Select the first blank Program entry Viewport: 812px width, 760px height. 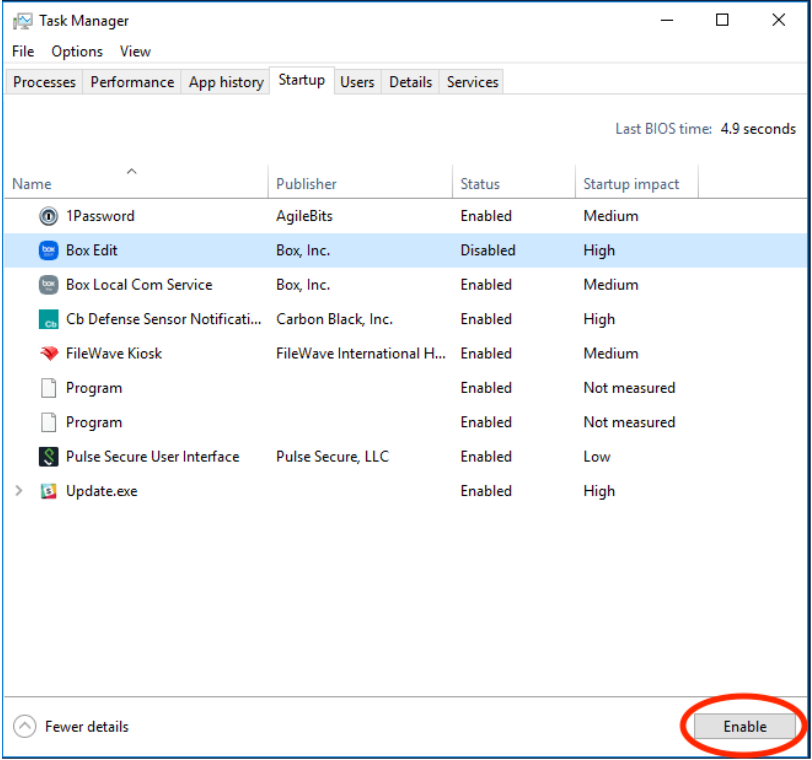[x=94, y=388]
